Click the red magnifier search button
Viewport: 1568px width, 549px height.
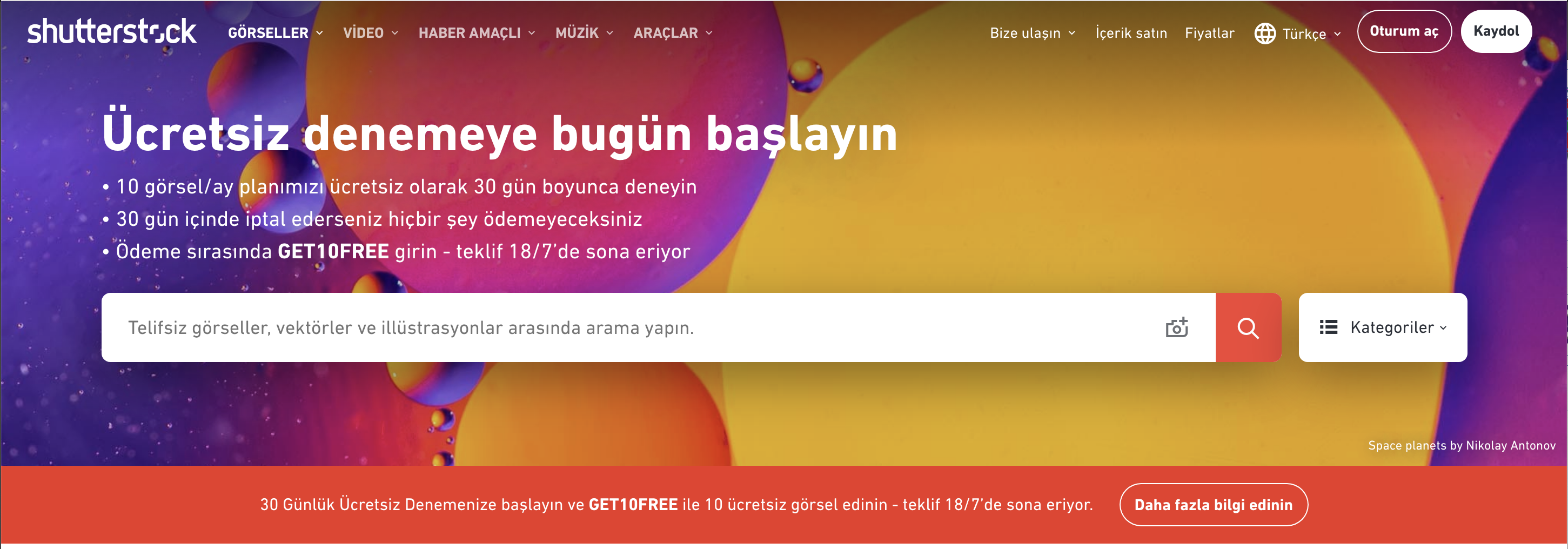click(x=1249, y=327)
